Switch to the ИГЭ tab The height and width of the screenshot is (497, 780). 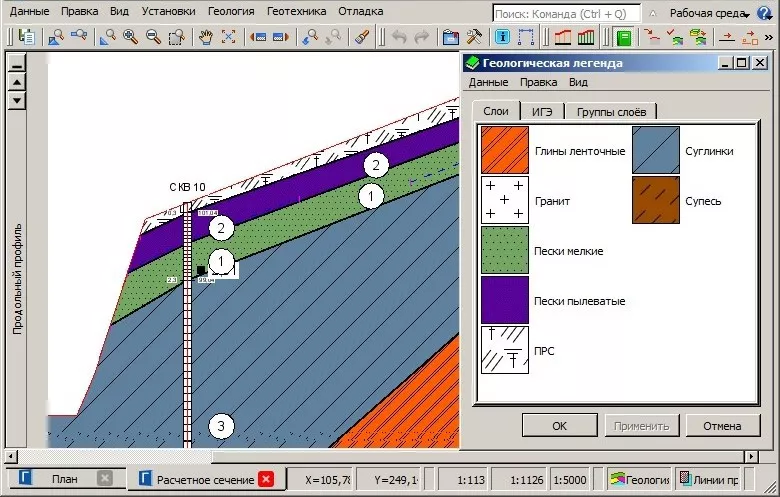542,111
